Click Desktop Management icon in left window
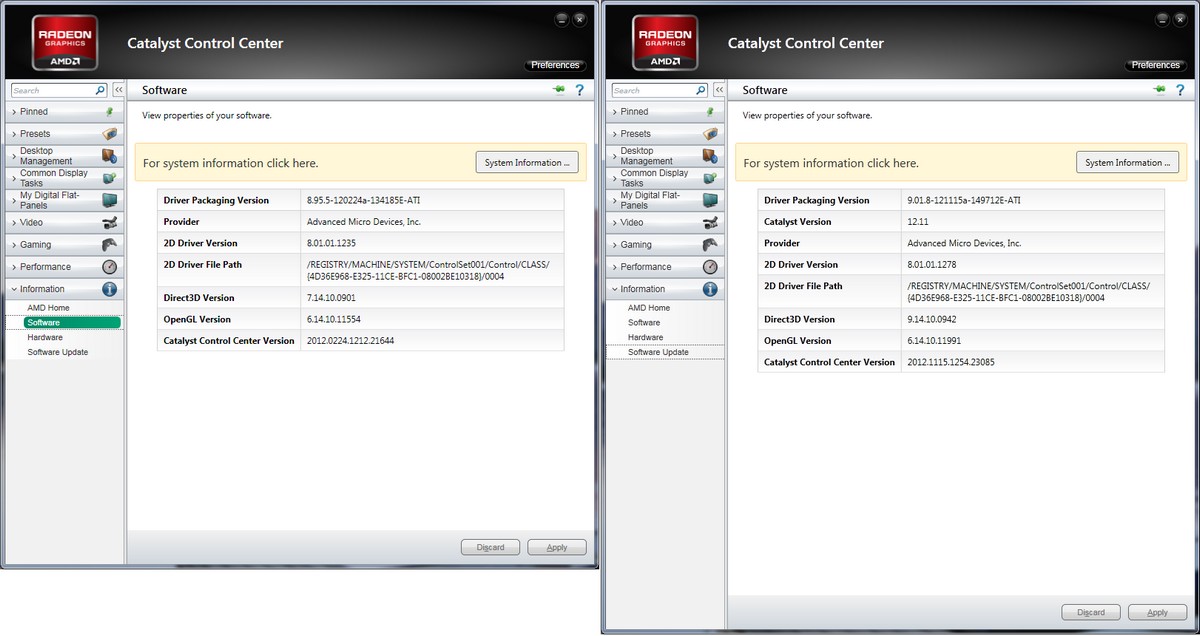Screen dimensions: 1200x636 [110, 156]
